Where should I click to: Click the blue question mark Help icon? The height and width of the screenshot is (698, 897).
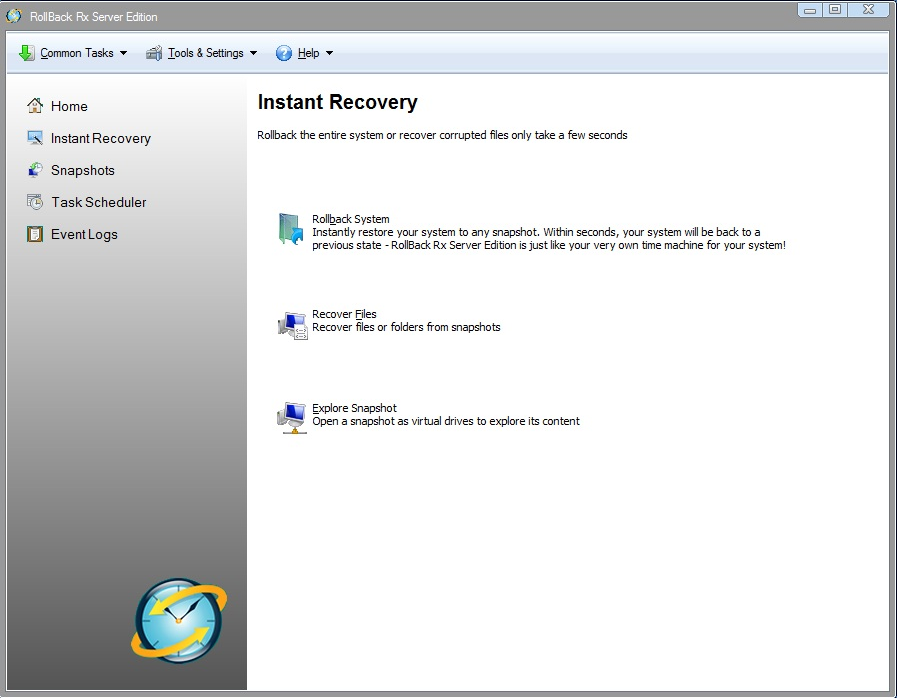(284, 53)
